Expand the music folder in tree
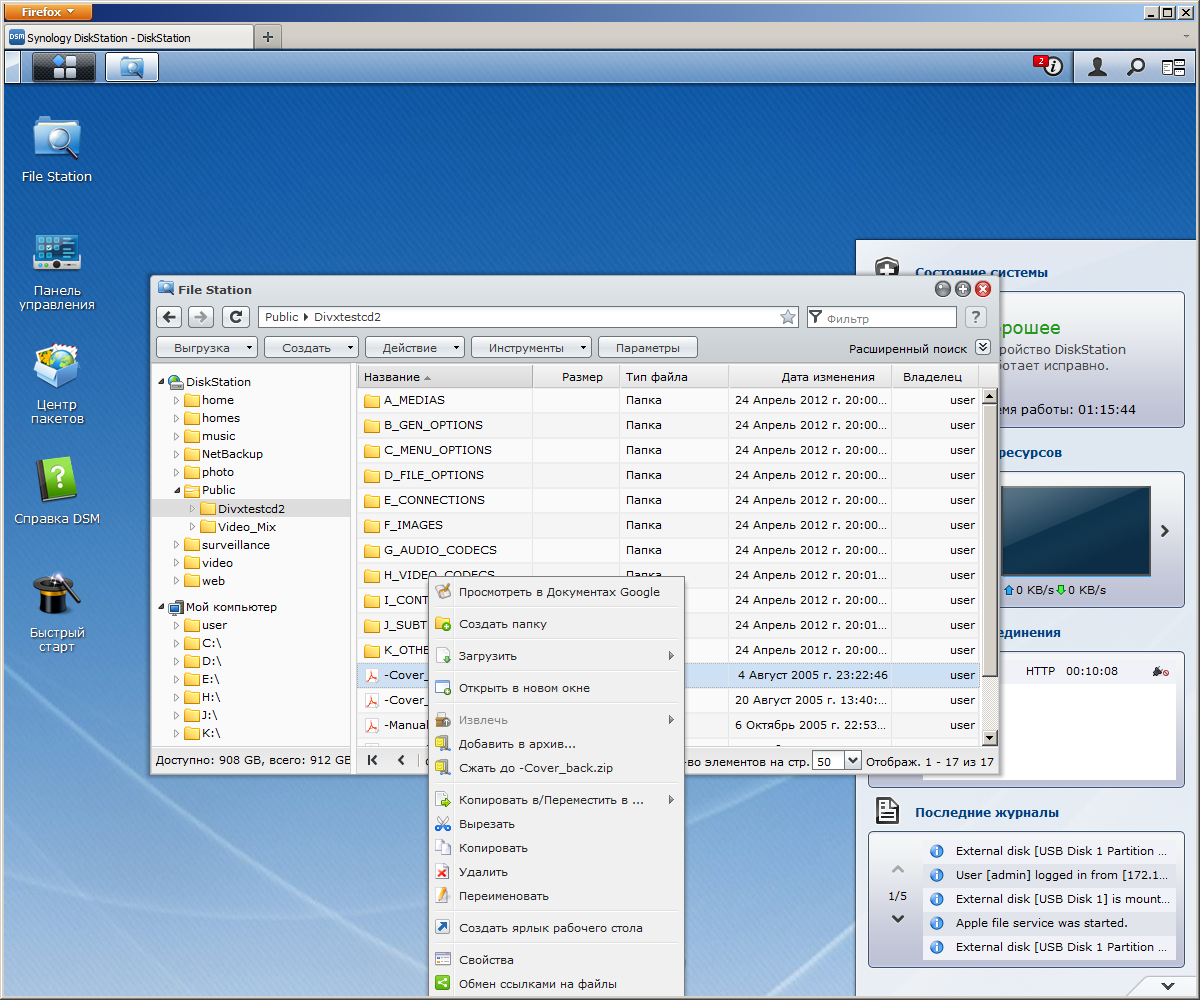This screenshot has height=1000, width=1200. pyautogui.click(x=177, y=436)
